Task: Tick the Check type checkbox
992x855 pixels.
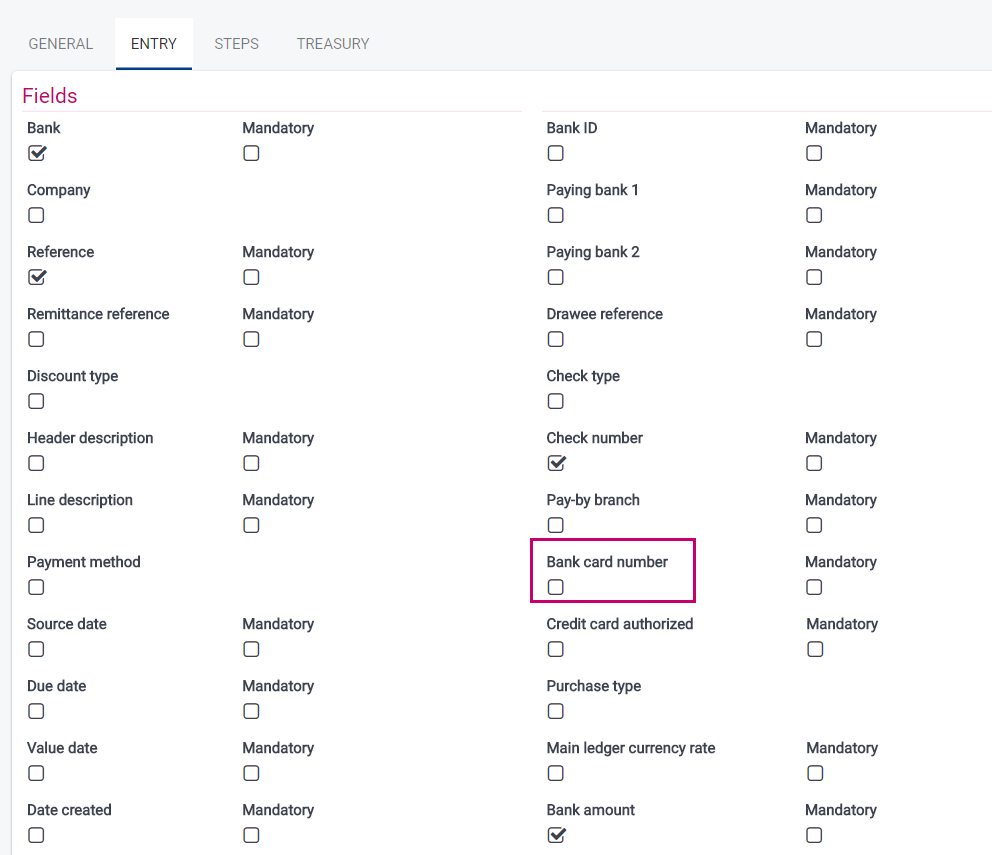Action: [x=556, y=401]
